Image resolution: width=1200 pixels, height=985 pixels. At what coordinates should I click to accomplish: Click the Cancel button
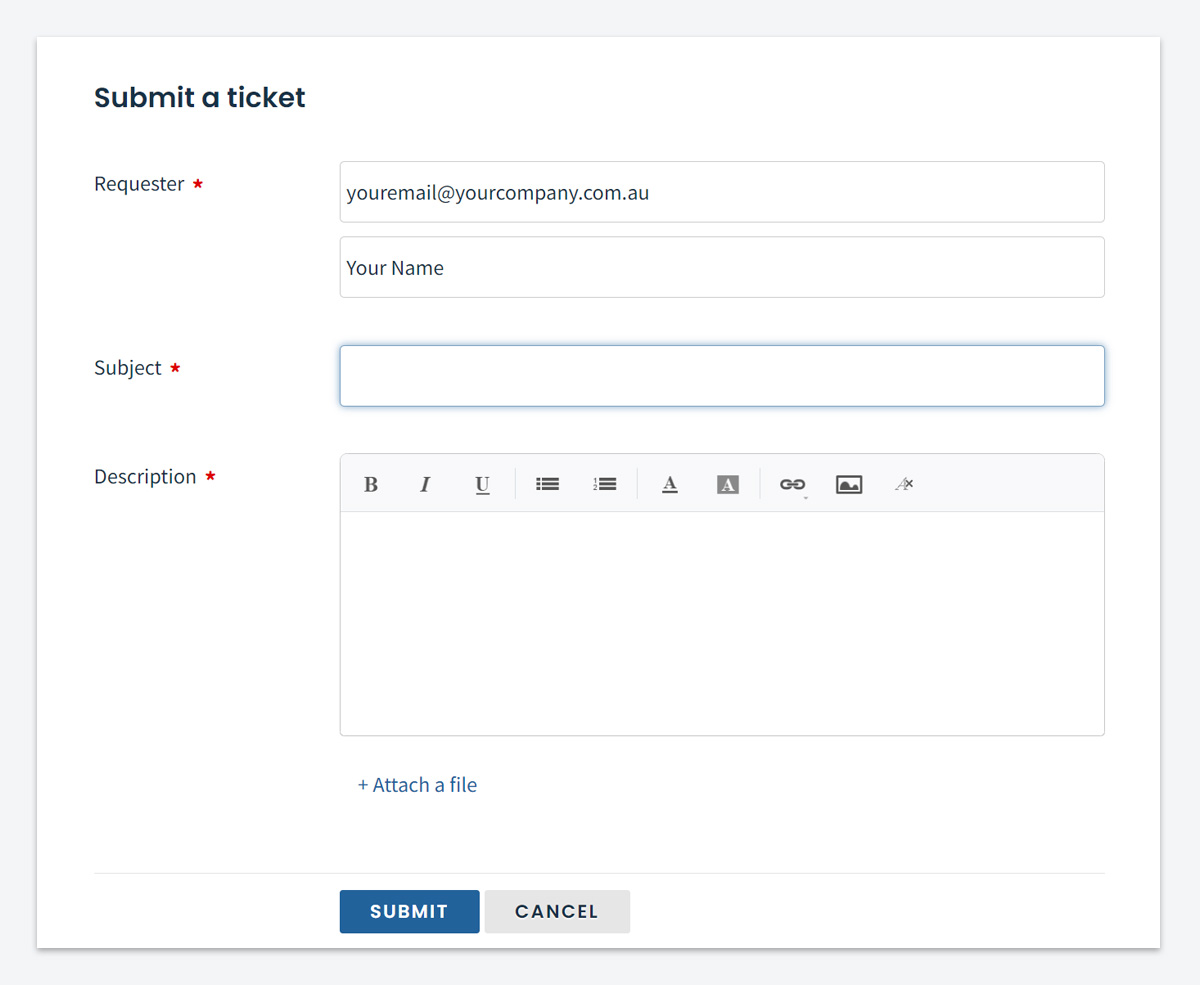pyautogui.click(x=557, y=911)
